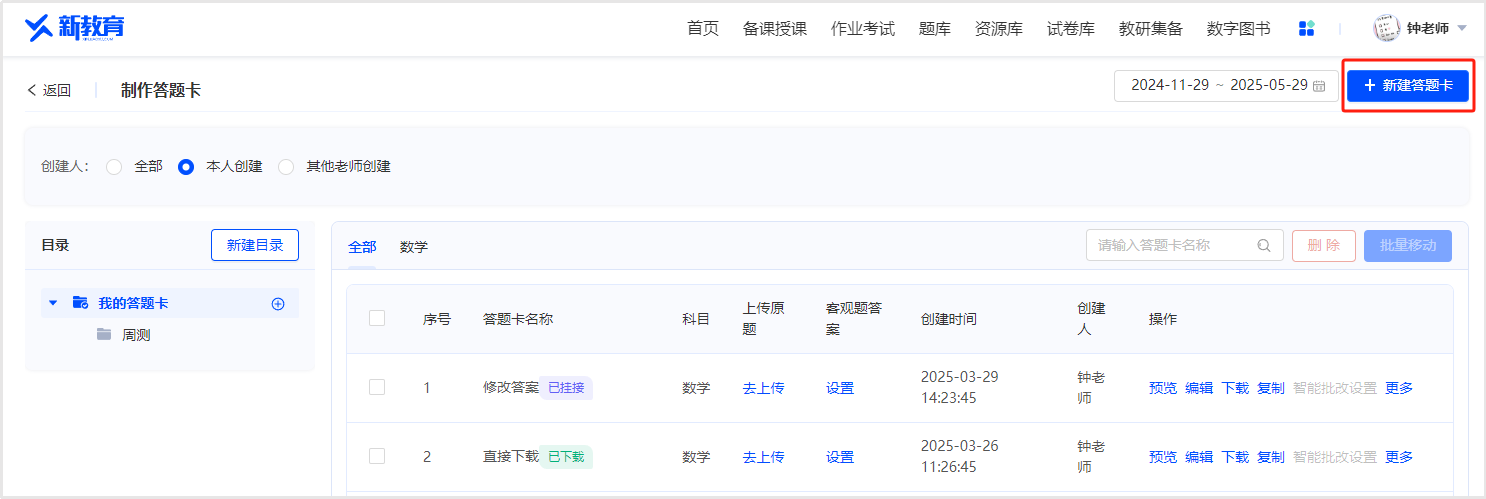This screenshot has width=1486, height=499.
Task: Click the 批量移动 button
Action: pos(1408,246)
